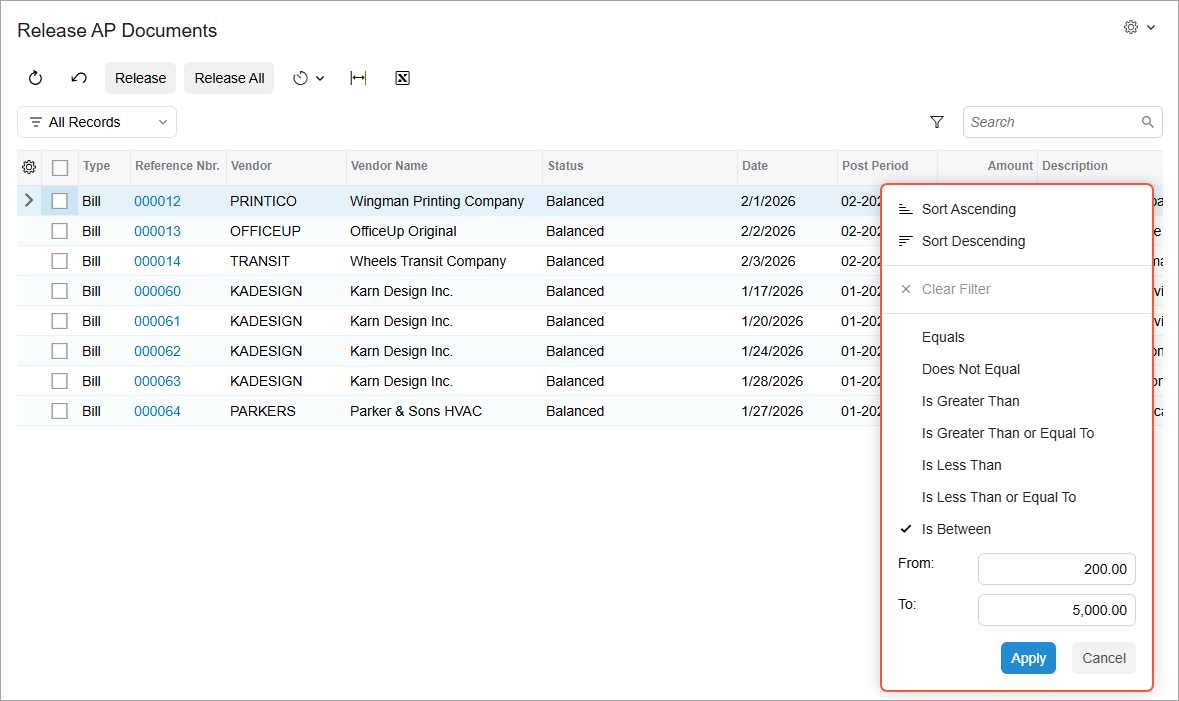The height and width of the screenshot is (701, 1179).
Task: Click the fit-to-screen column width icon
Action: coord(358,78)
